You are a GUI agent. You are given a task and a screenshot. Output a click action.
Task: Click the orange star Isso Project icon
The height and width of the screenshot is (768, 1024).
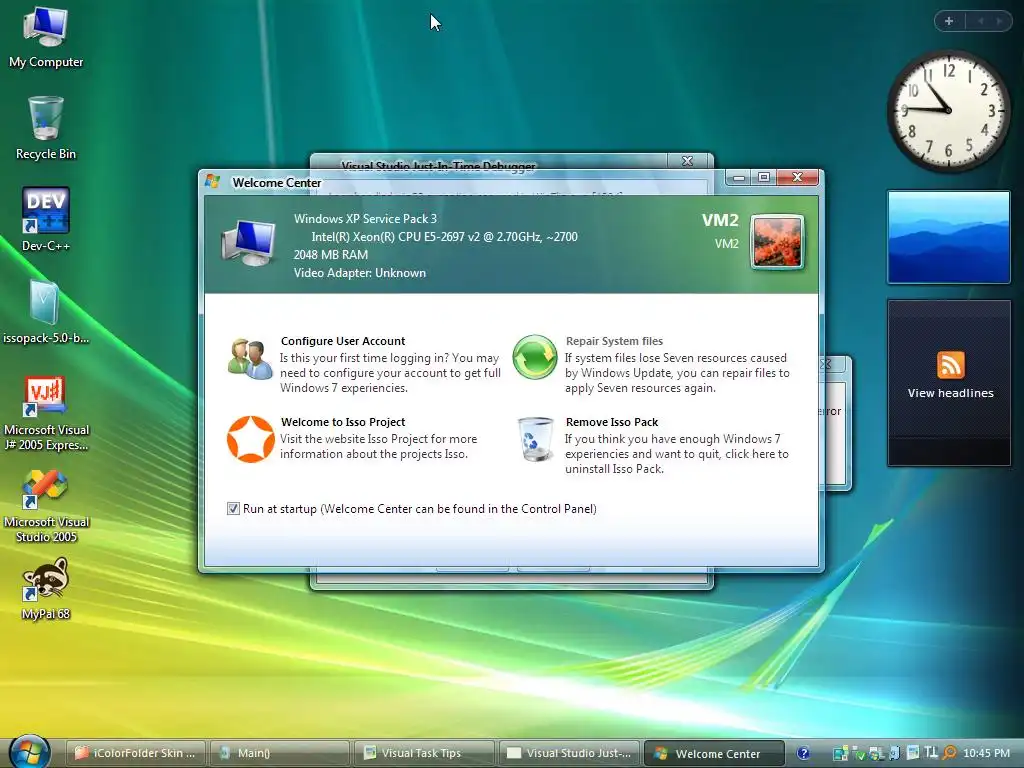[x=250, y=439]
